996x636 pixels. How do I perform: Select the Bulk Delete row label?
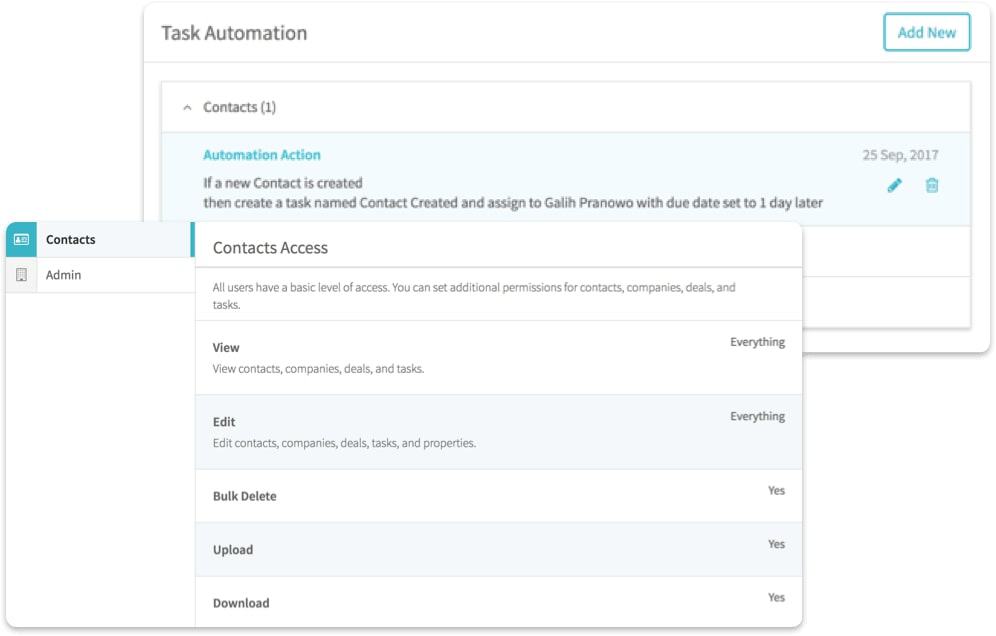(x=245, y=496)
